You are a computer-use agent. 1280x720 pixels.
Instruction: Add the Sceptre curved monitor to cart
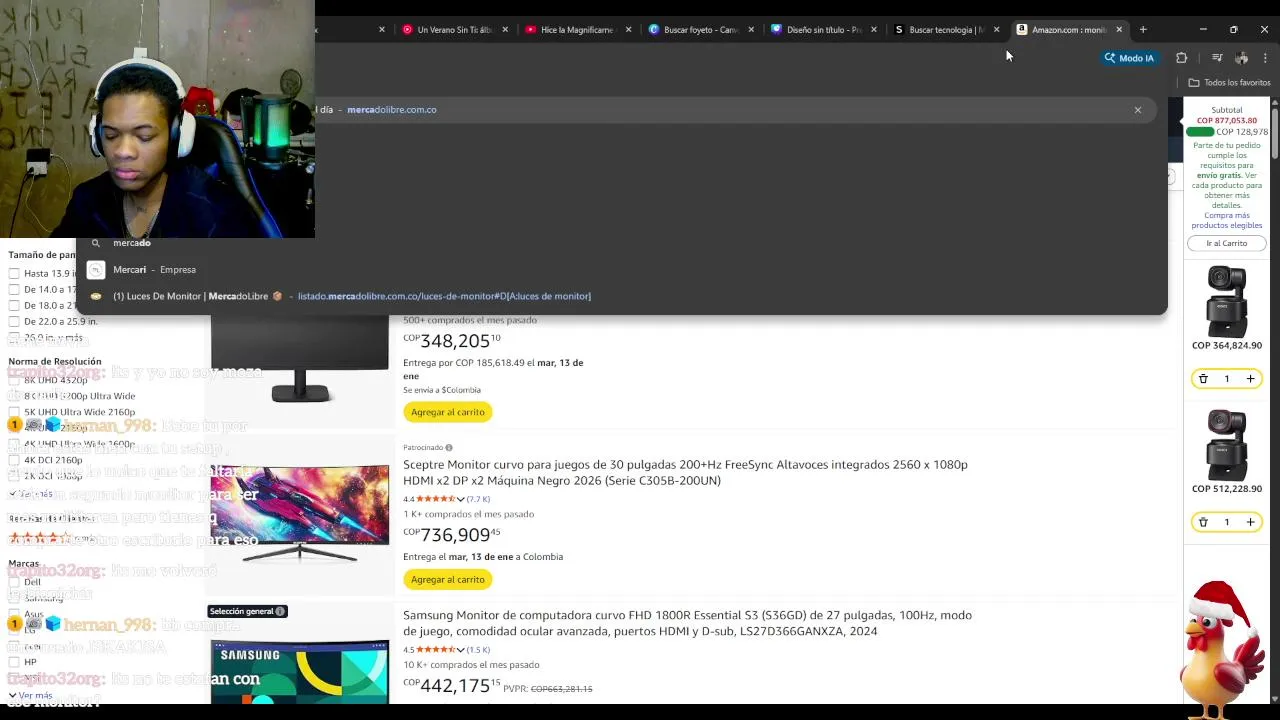point(447,580)
